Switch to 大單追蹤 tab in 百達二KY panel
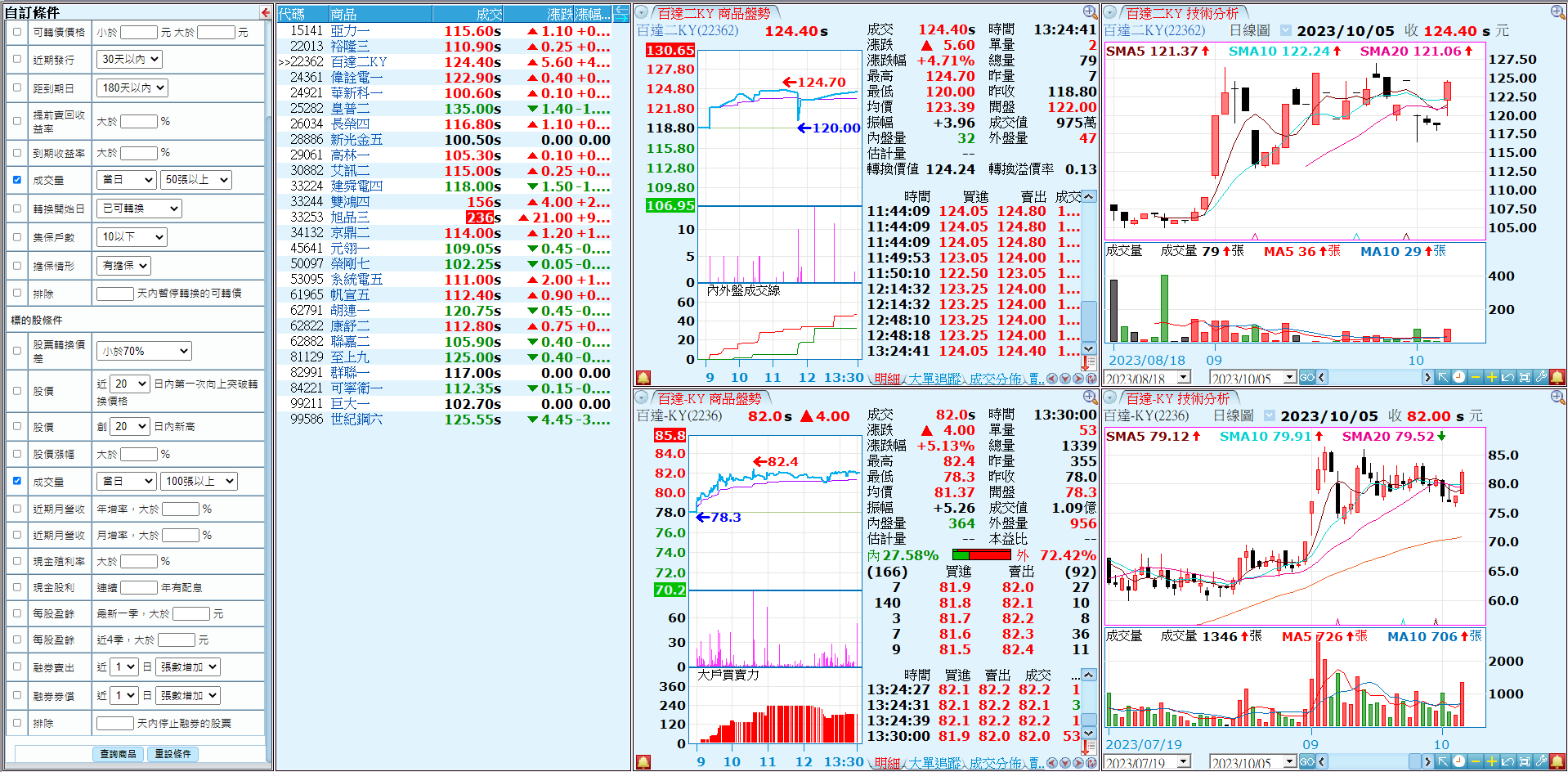Image resolution: width=1568 pixels, height=772 pixels. (x=934, y=379)
